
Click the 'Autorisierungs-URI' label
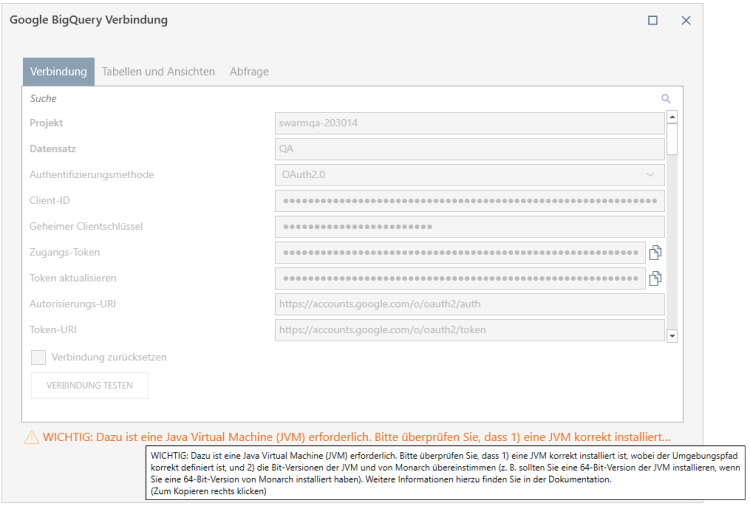point(73,304)
